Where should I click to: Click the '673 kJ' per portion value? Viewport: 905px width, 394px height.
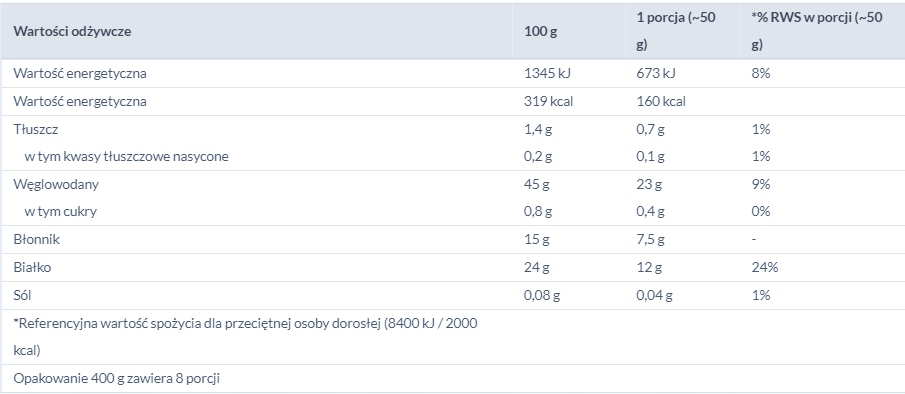pos(656,73)
